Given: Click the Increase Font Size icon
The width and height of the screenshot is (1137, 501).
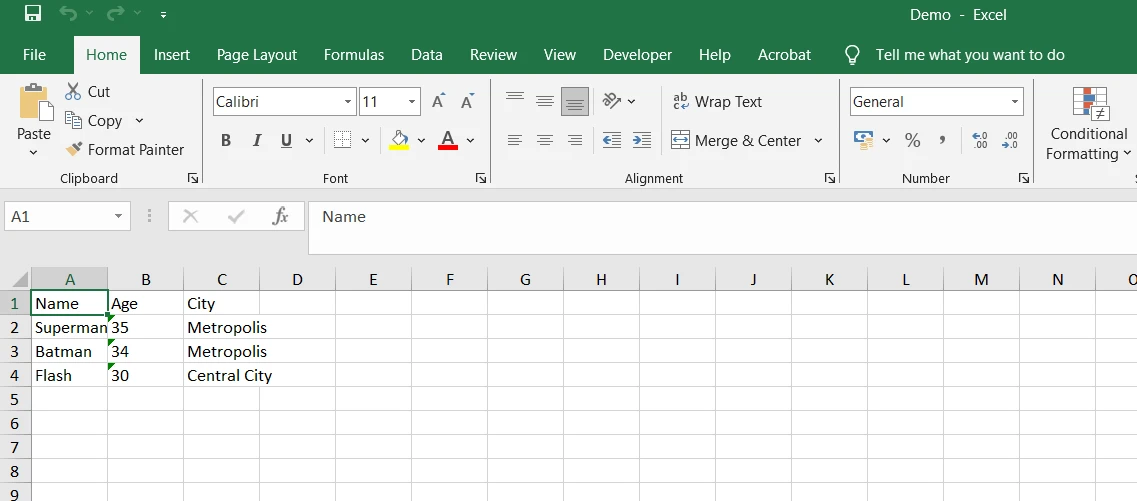Looking at the screenshot, I should [x=438, y=101].
